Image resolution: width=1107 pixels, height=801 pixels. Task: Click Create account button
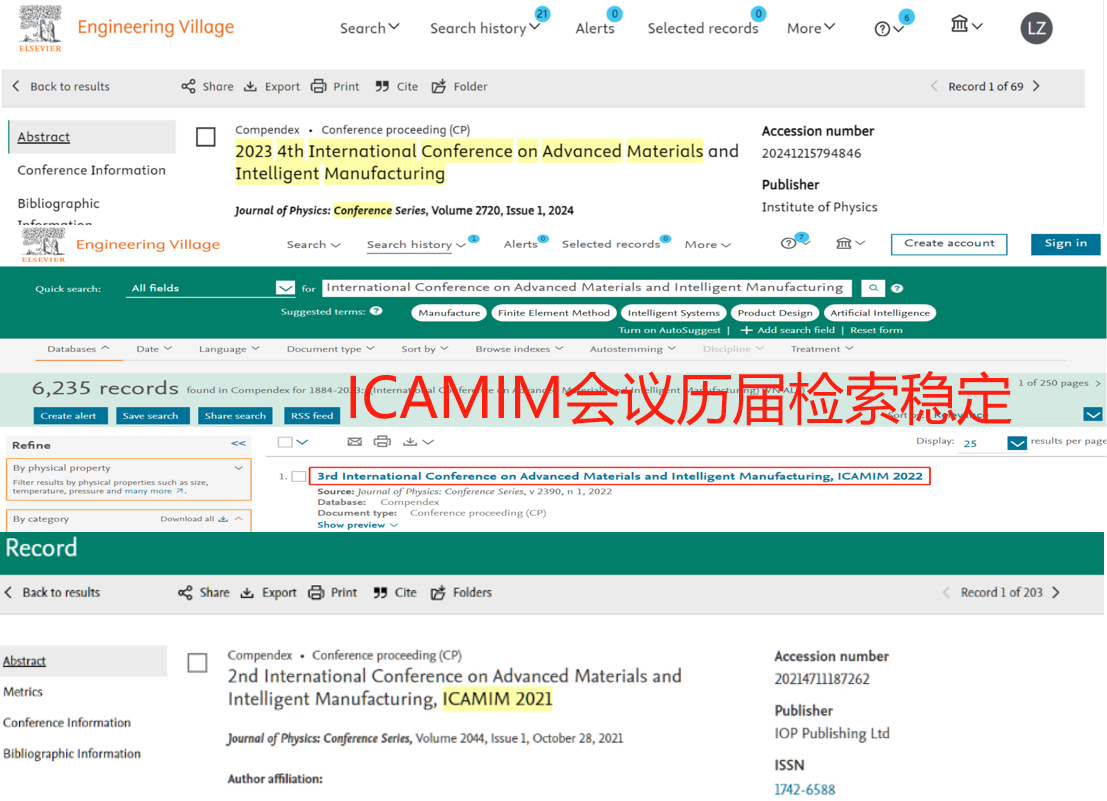point(949,243)
